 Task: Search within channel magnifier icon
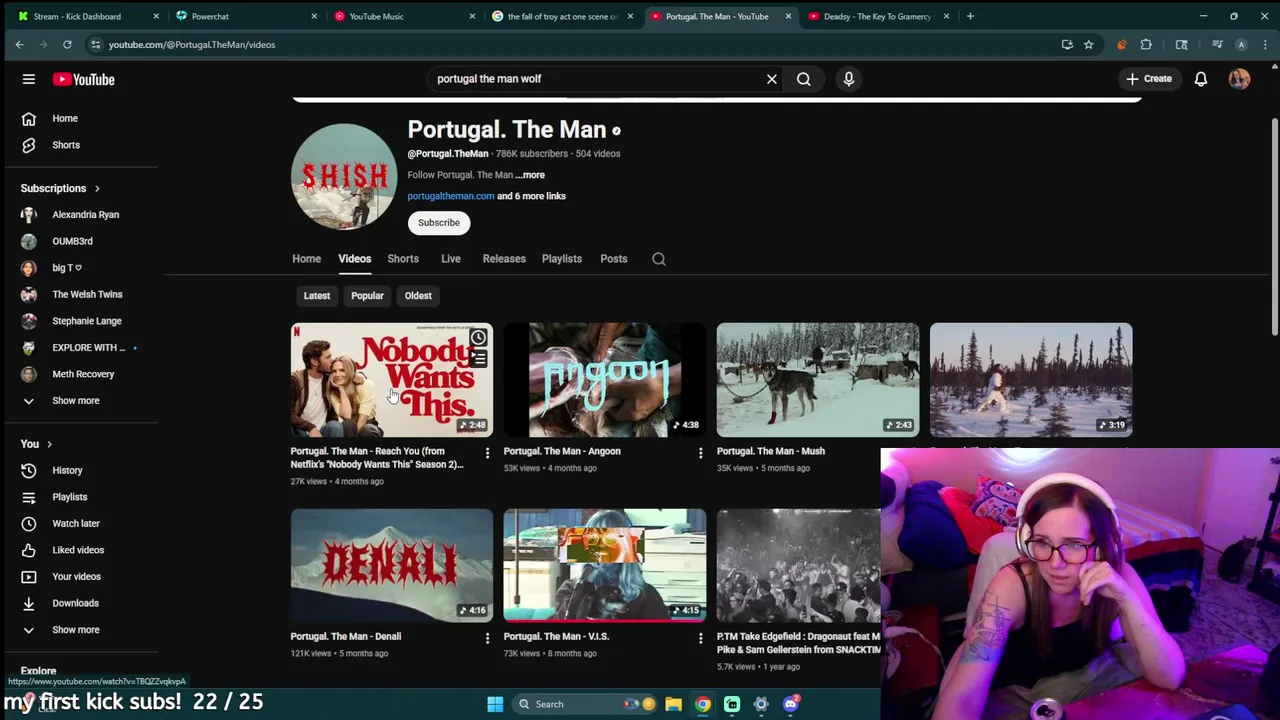[x=659, y=259]
